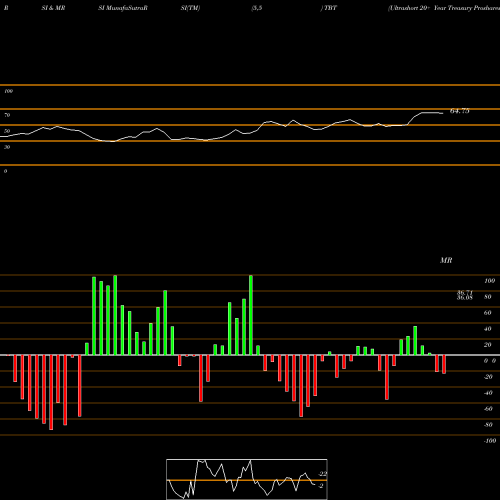The width and height of the screenshot is (500, 500).
Task: Click the -22 label in mini chart
Action: (322, 474)
